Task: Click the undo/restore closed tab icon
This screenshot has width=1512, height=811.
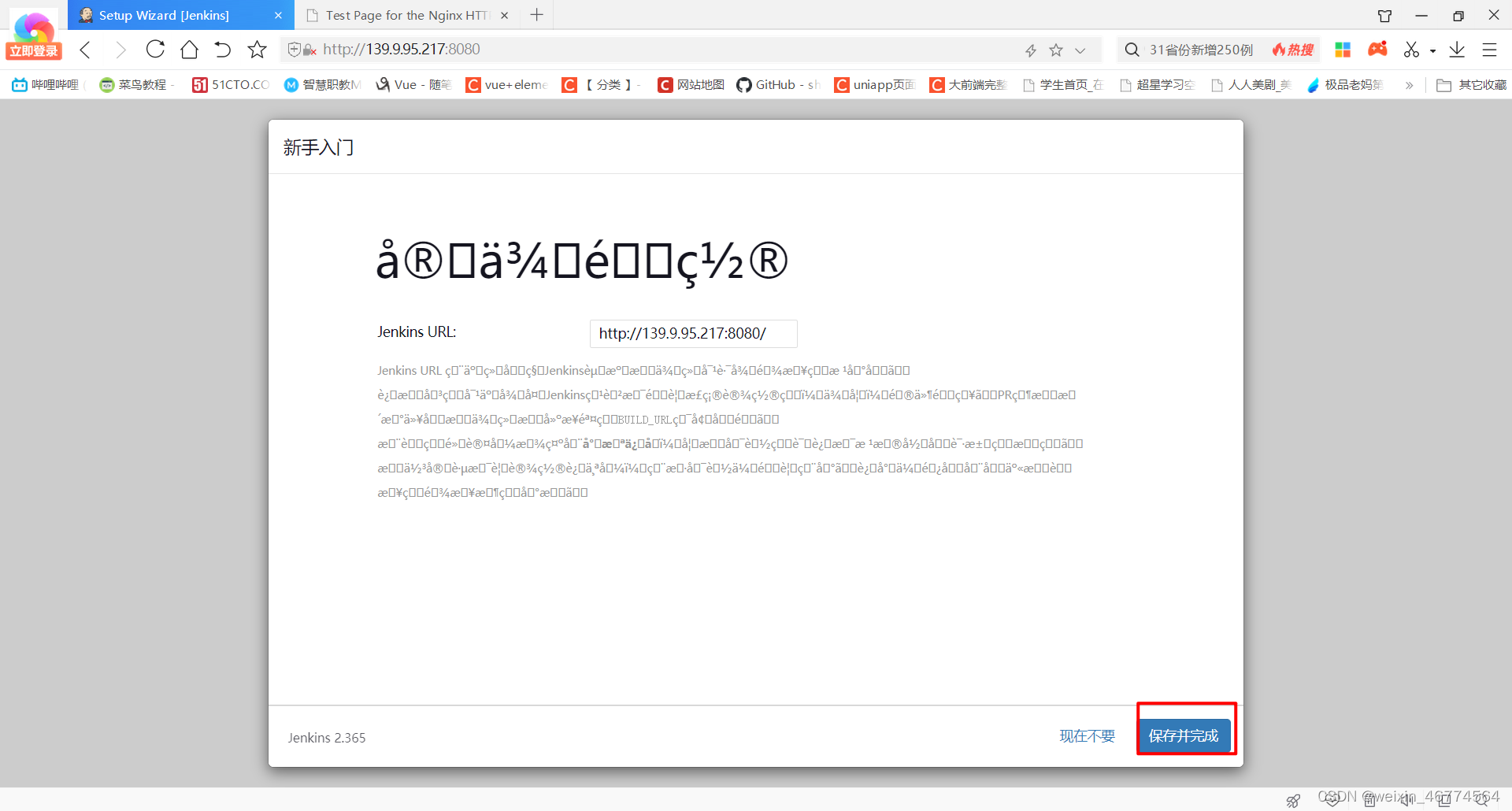Action: click(x=223, y=50)
